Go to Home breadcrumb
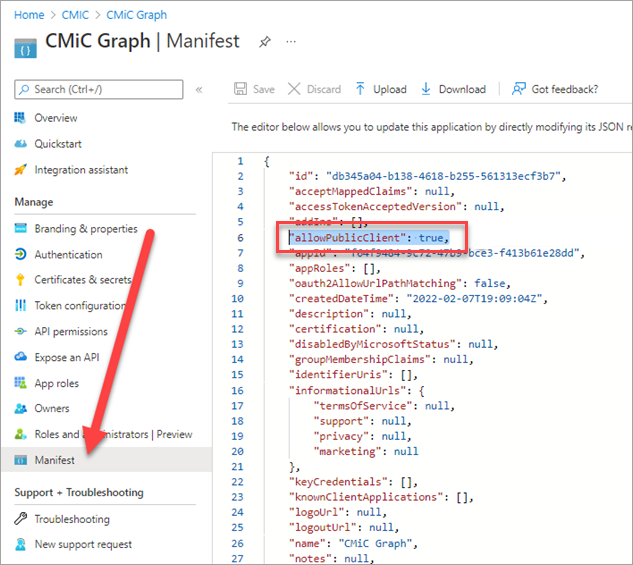This screenshot has height=565, width=633. [x=29, y=15]
